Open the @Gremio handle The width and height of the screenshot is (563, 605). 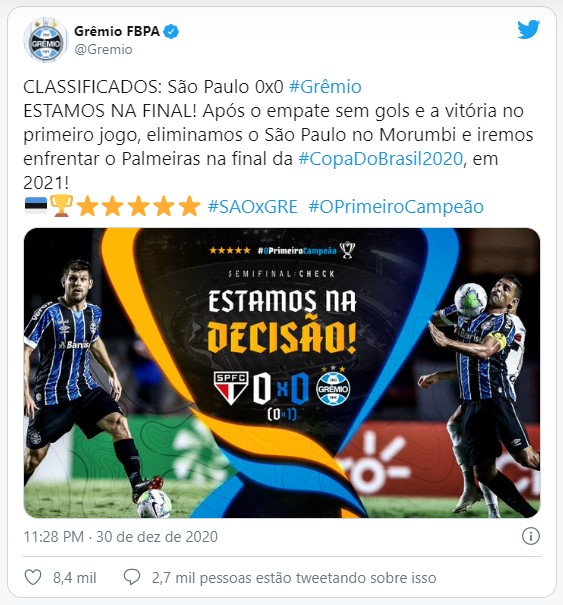coord(103,50)
